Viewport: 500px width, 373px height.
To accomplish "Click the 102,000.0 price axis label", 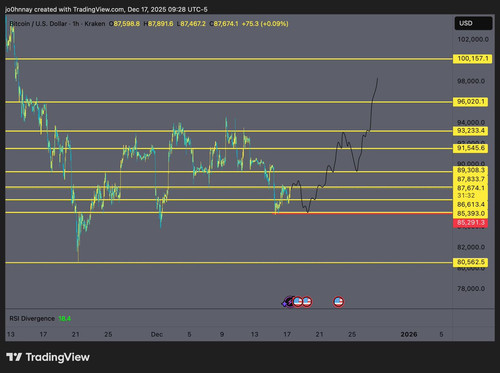I will coord(473,39).
